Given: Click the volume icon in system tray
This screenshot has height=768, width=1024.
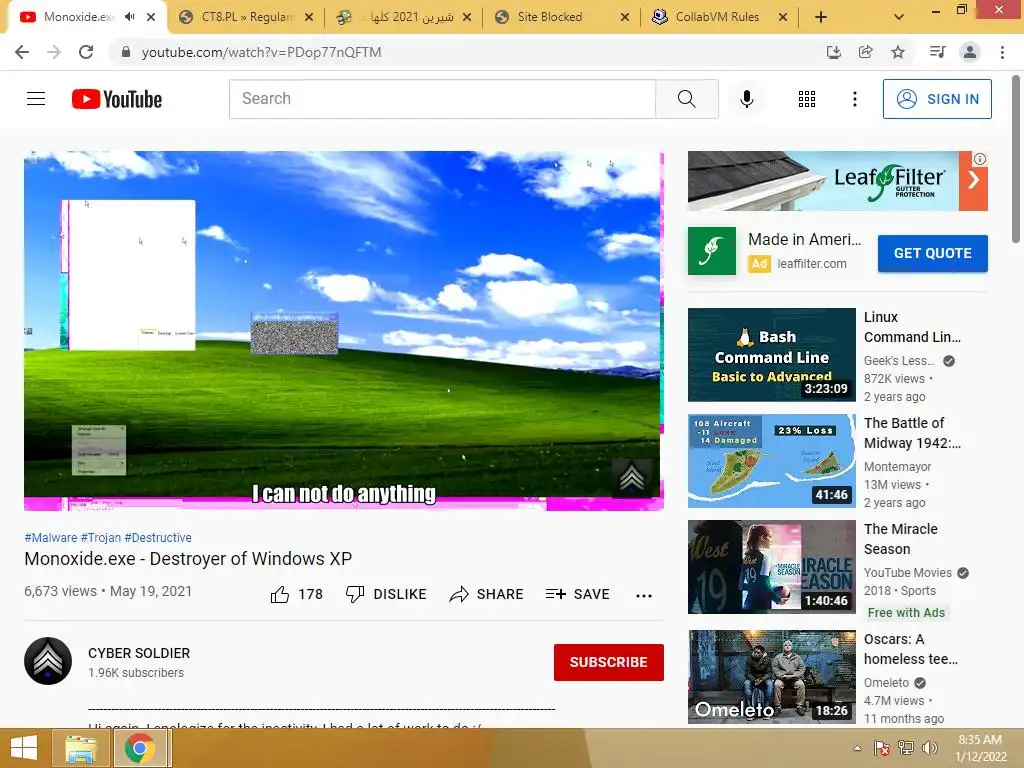Looking at the screenshot, I should coord(930,748).
